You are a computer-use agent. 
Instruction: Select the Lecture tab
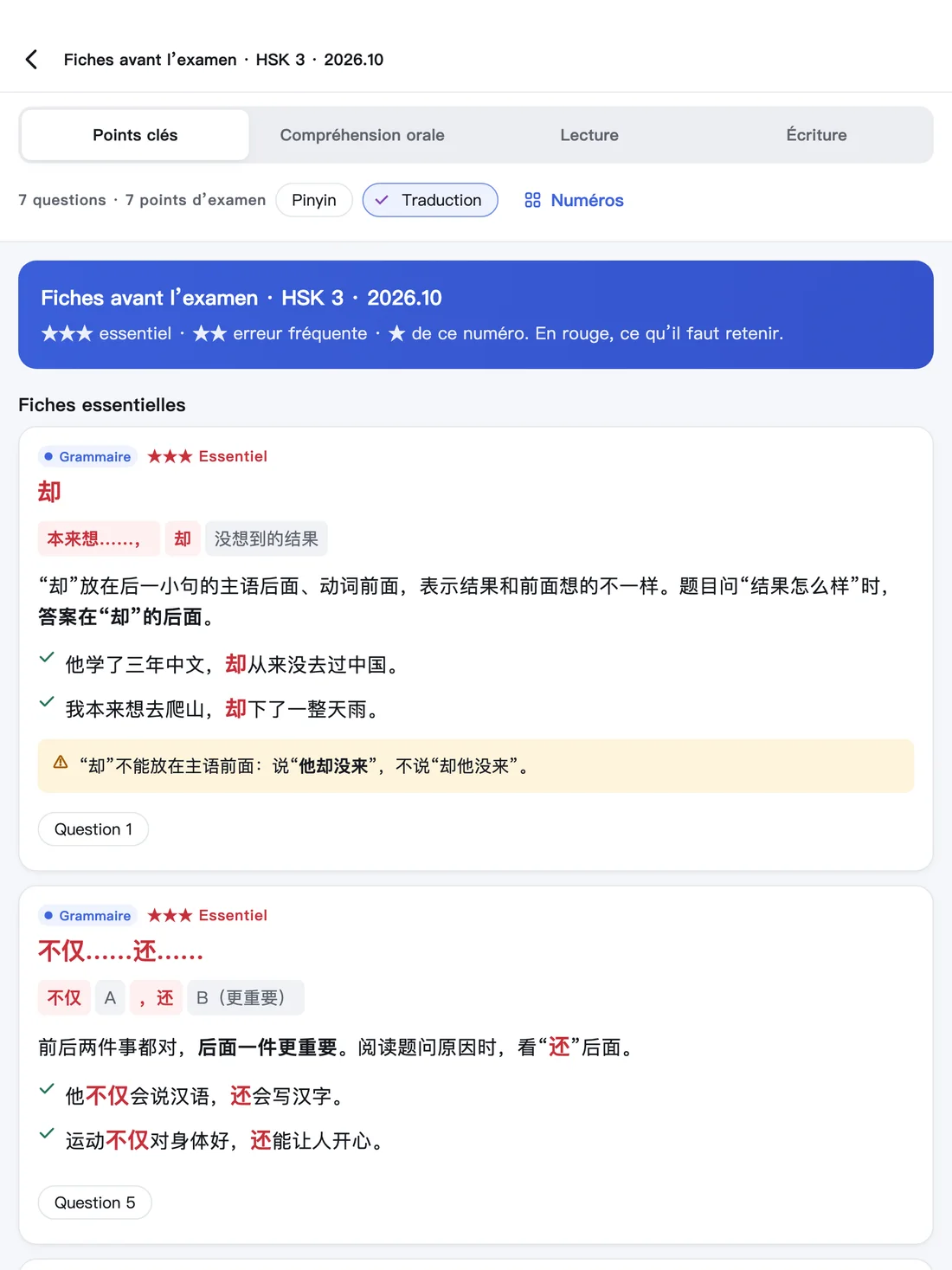589,135
